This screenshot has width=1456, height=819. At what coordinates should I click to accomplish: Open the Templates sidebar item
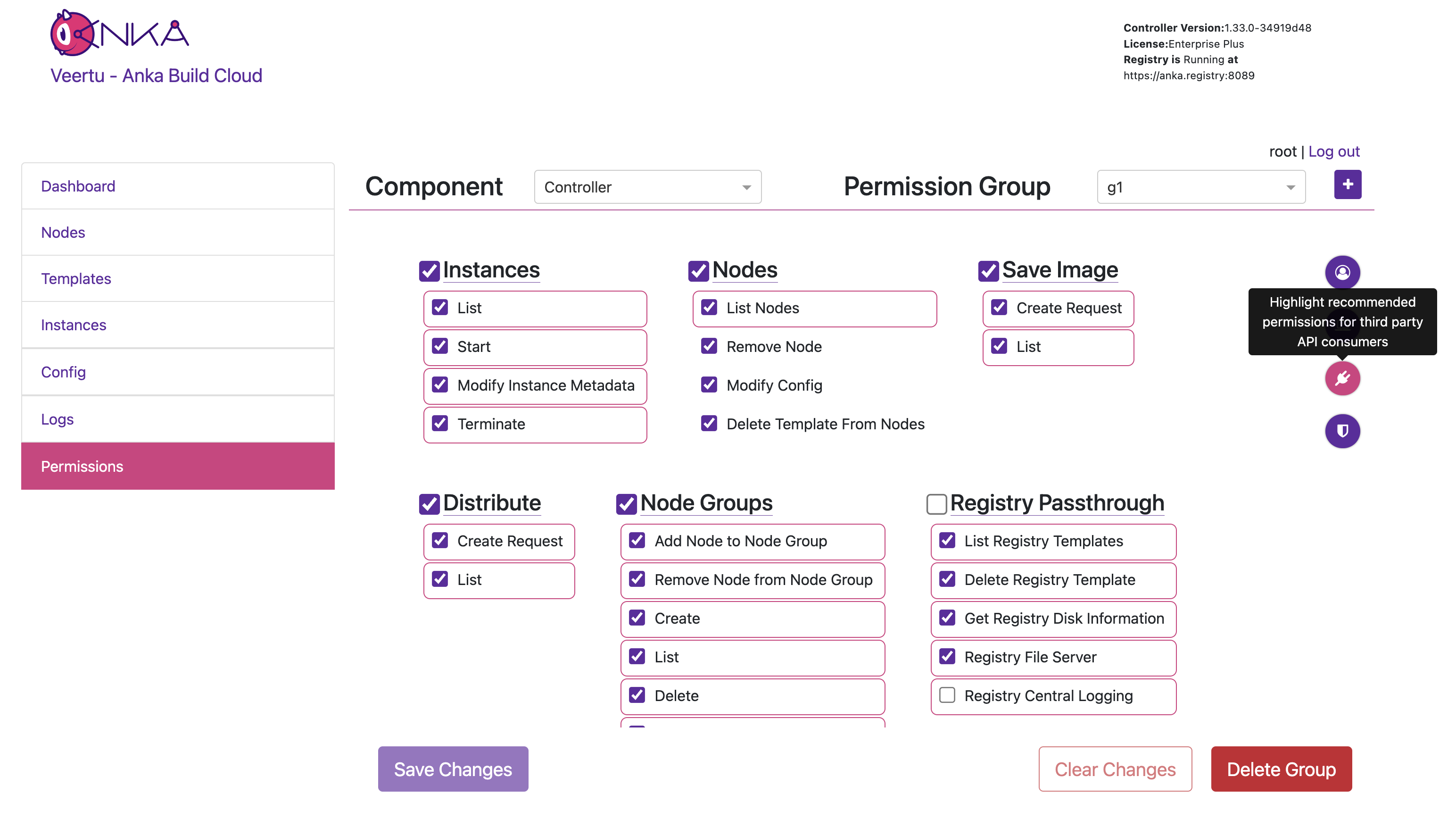76,278
